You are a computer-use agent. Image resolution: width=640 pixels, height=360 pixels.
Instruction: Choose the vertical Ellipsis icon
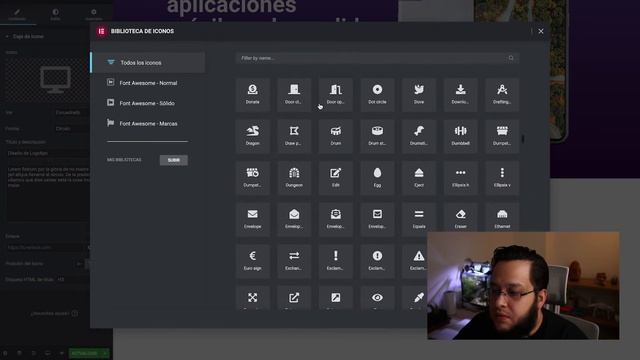502,178
